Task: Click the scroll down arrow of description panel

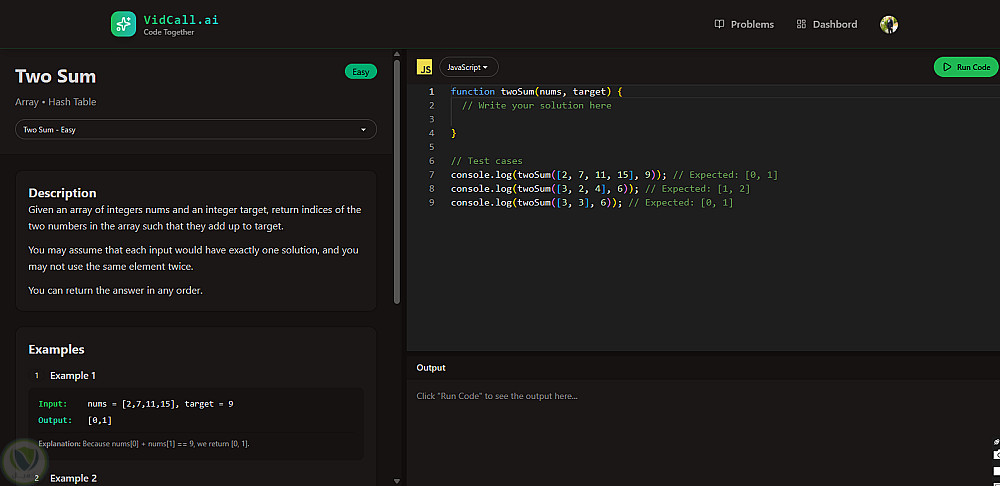Action: pos(397,480)
